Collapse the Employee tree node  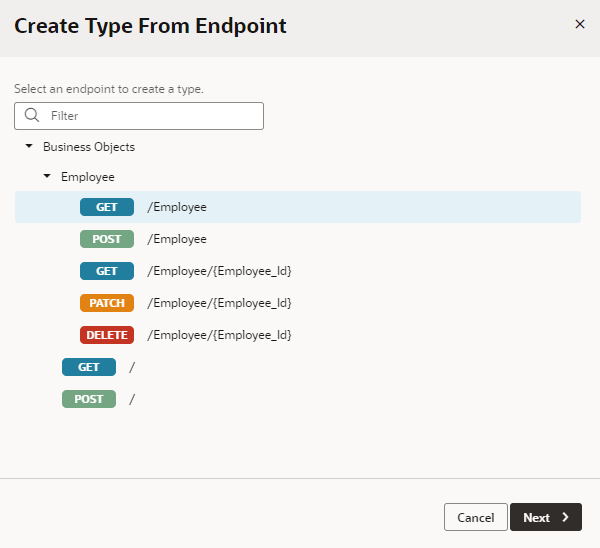point(47,176)
